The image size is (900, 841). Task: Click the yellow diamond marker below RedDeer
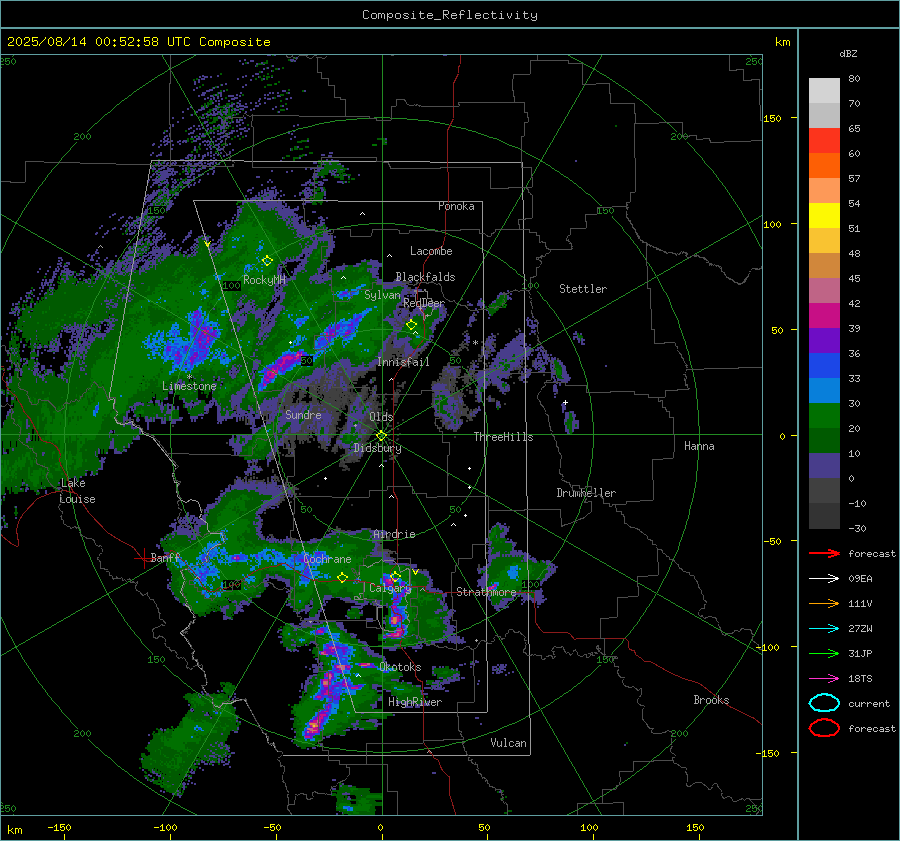coord(411,325)
